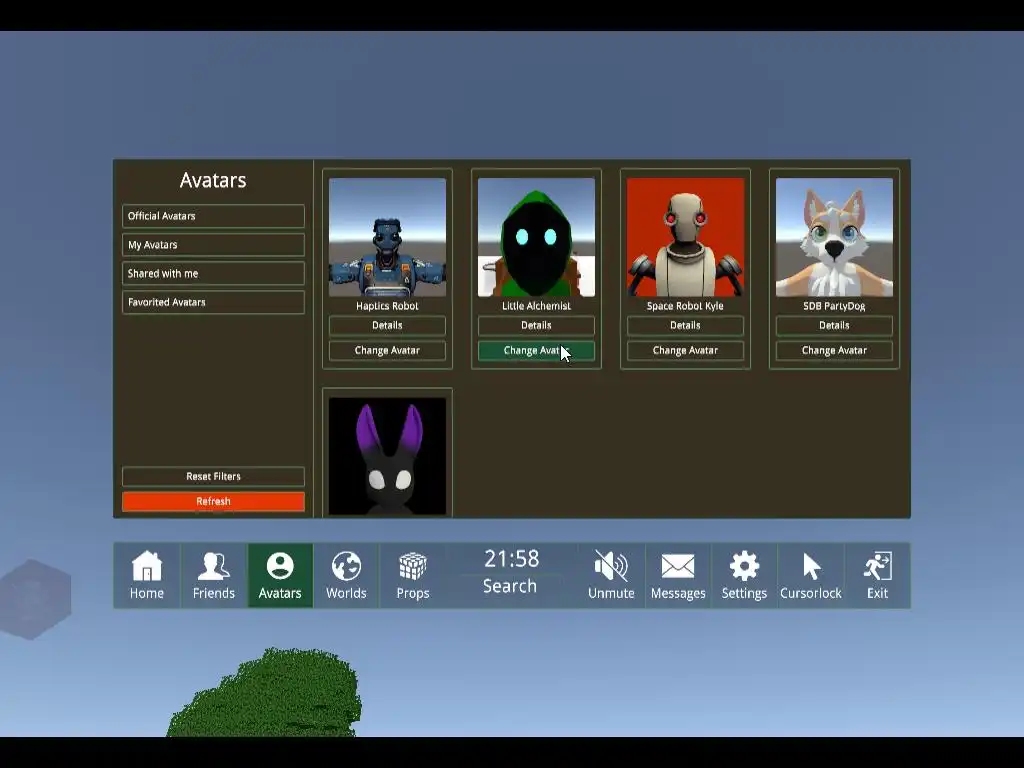Filter by My Avatars
1024x768 pixels.
214,245
